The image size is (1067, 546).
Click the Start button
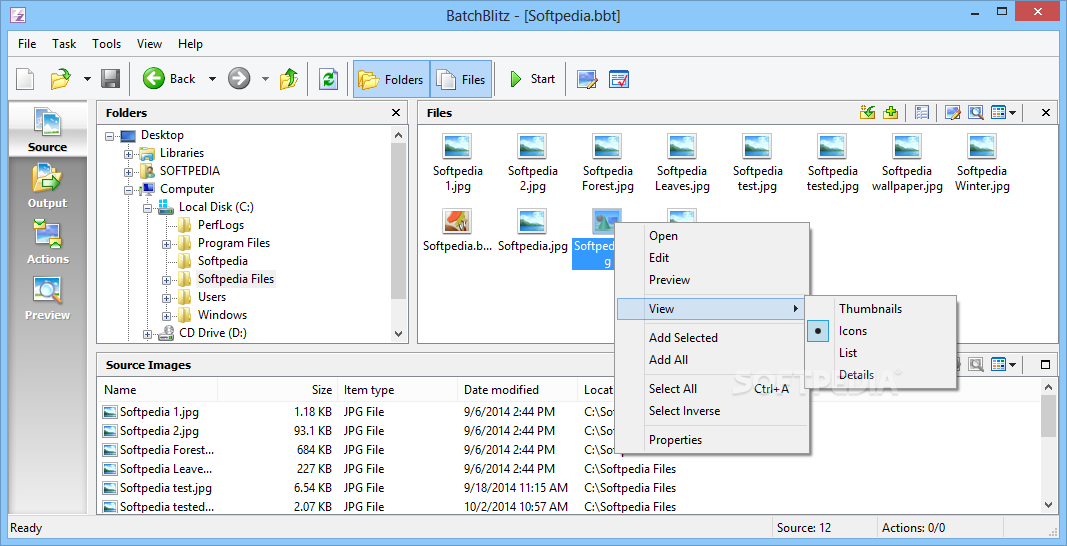pyautogui.click(x=533, y=79)
